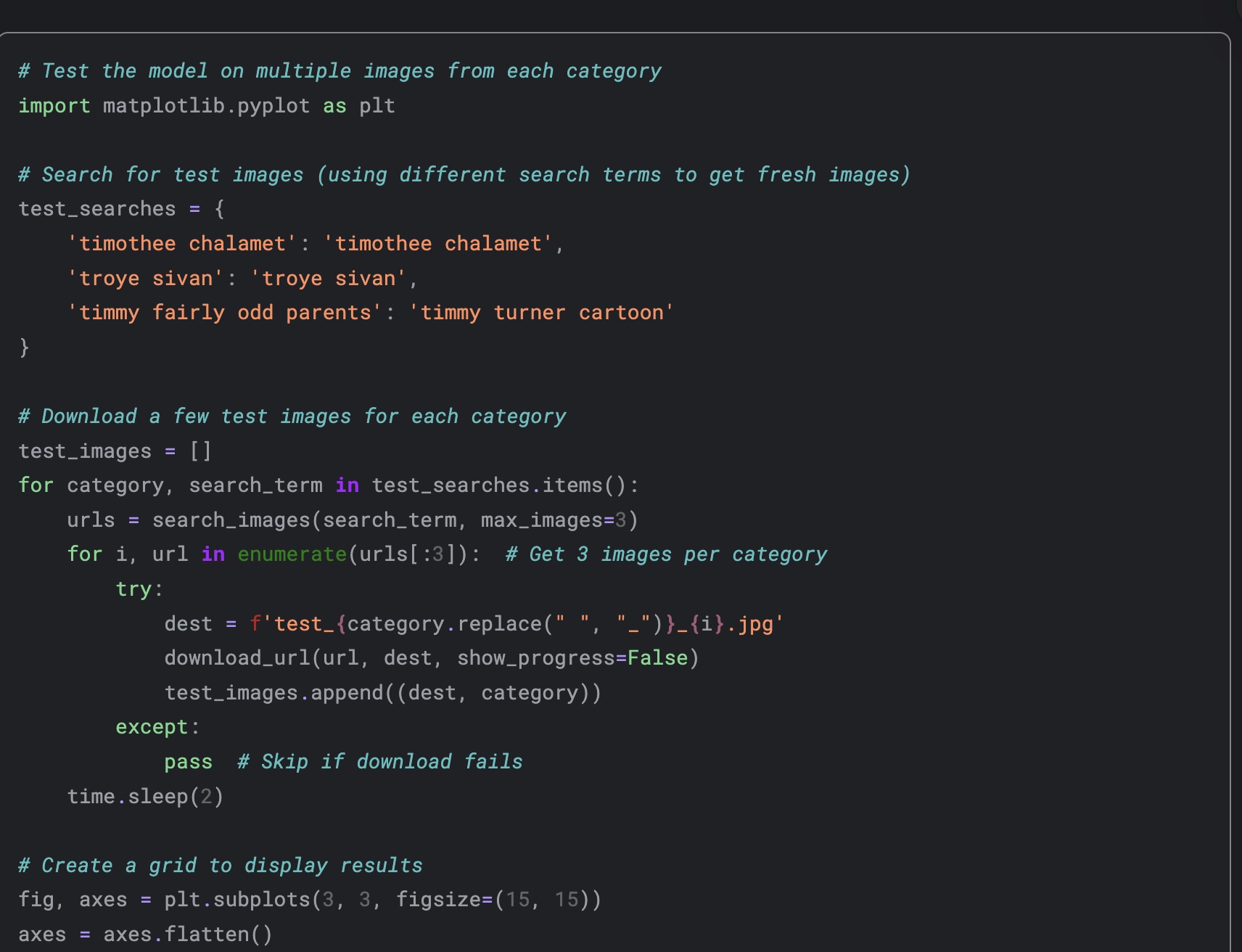1242x952 pixels.
Task: Click the first comment about testing the model
Action: [x=340, y=71]
